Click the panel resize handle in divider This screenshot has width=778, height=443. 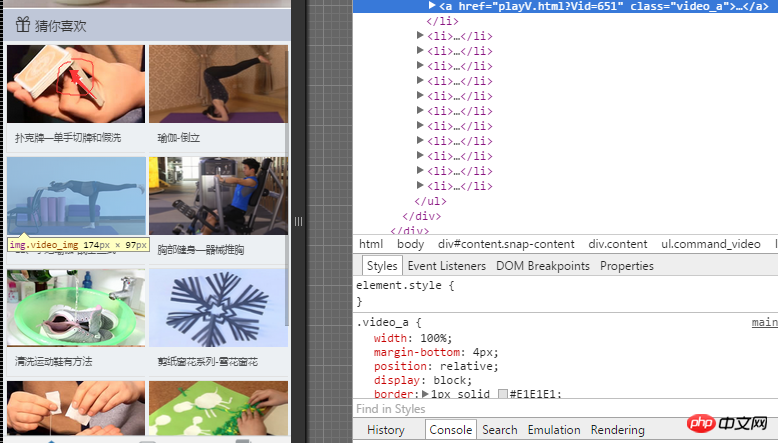pyautogui.click(x=298, y=221)
